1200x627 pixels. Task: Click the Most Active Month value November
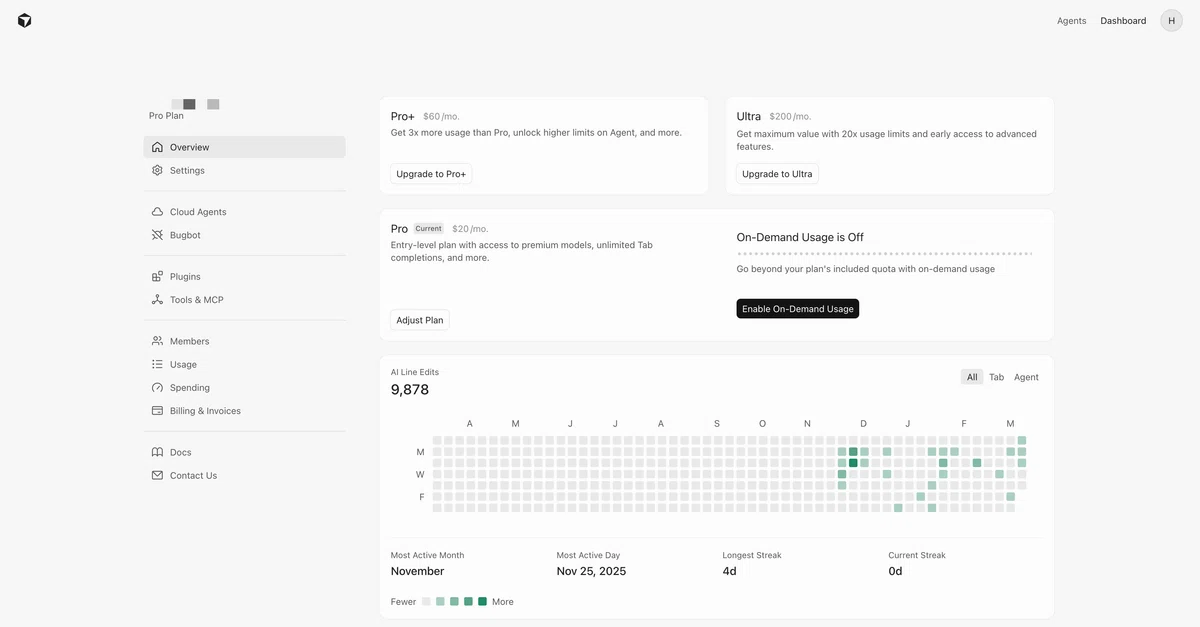tap(418, 571)
